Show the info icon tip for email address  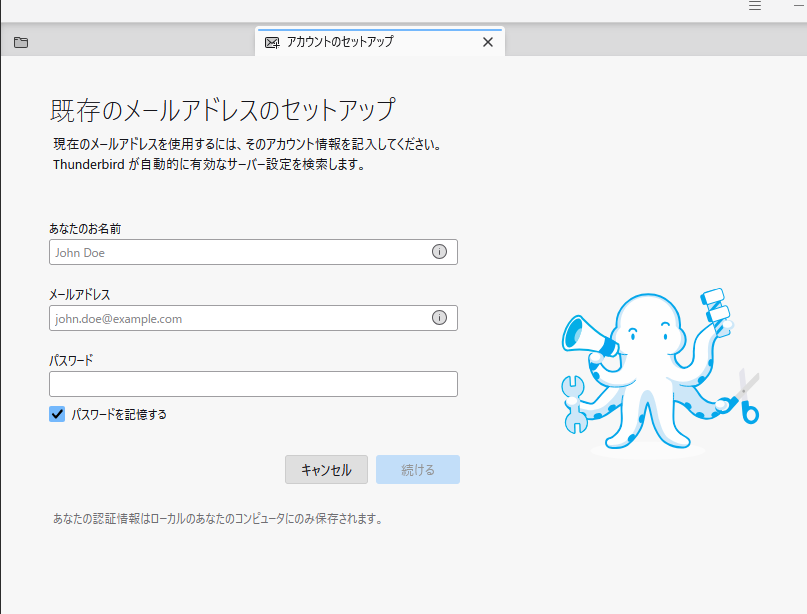(x=439, y=318)
